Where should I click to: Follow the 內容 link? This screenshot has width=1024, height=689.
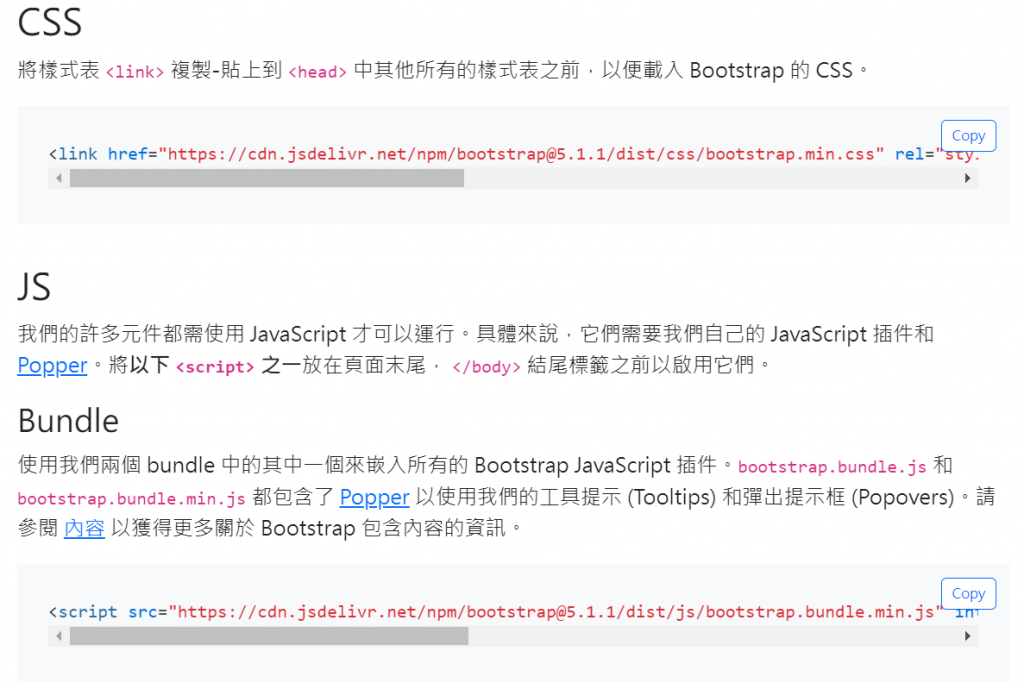tap(84, 528)
